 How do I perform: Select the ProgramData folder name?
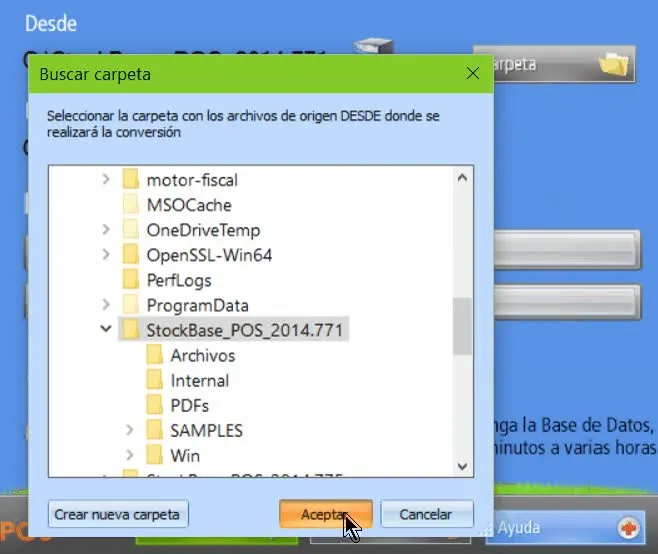(x=198, y=306)
